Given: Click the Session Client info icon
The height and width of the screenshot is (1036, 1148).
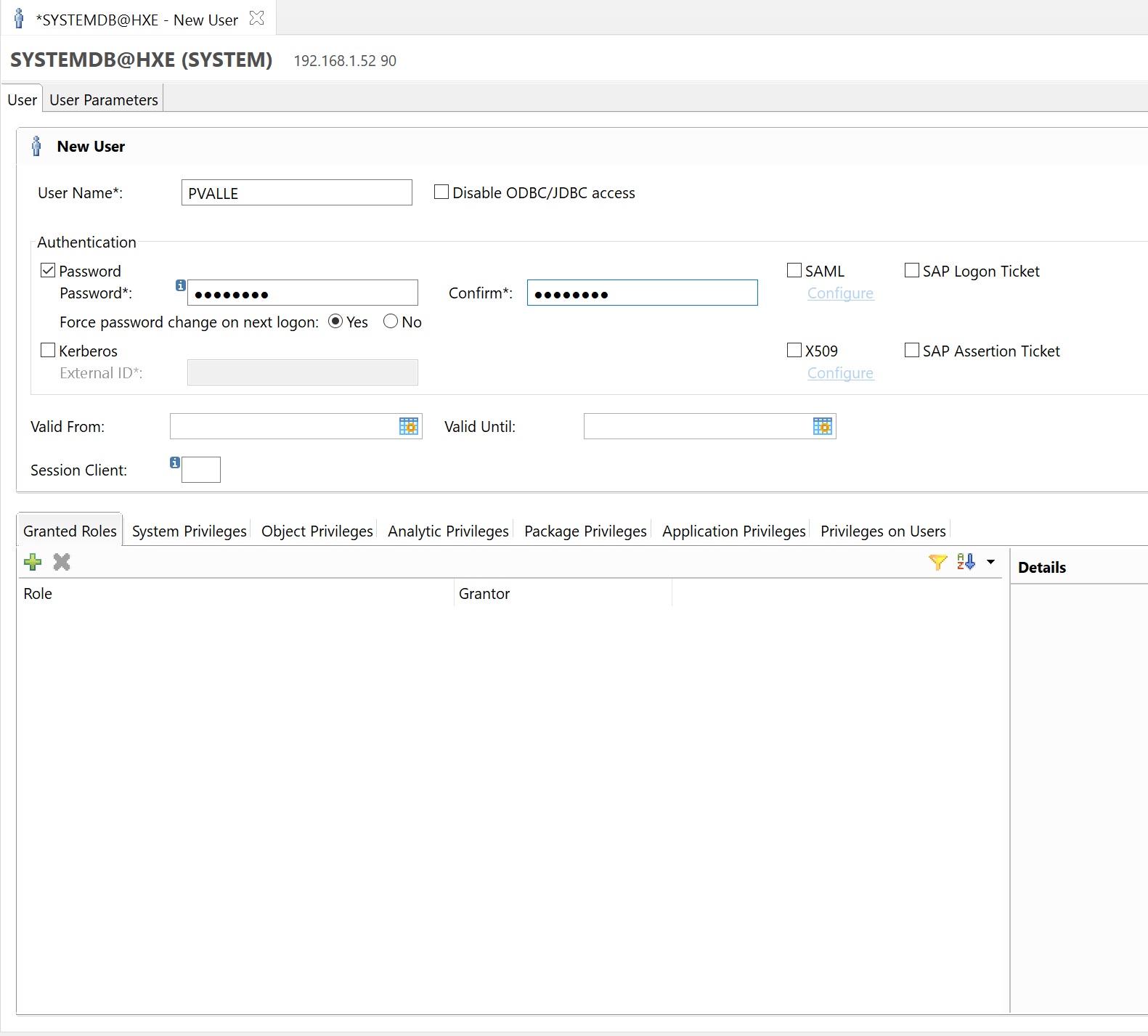Looking at the screenshot, I should pos(175,462).
